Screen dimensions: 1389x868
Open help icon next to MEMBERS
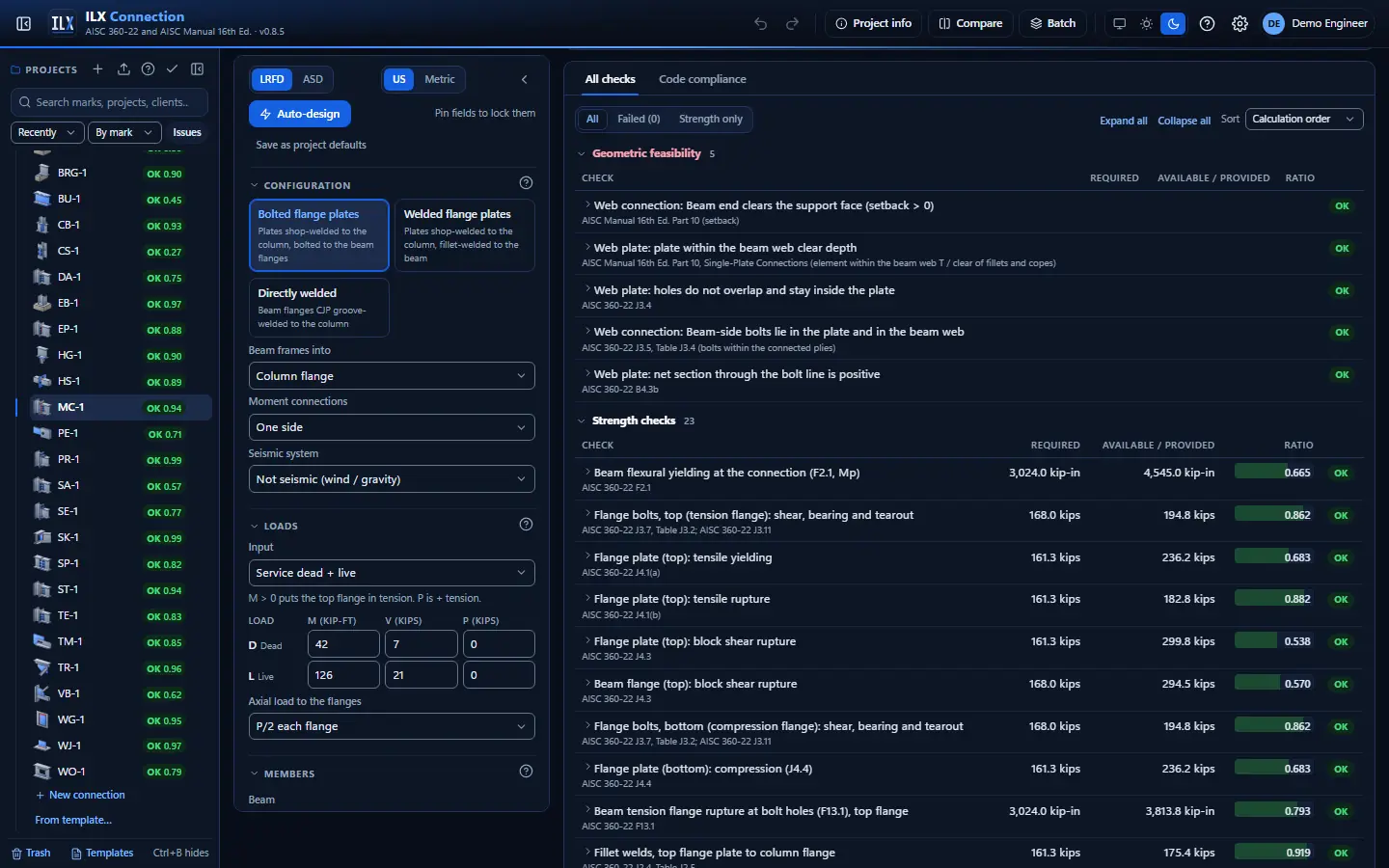point(526,772)
